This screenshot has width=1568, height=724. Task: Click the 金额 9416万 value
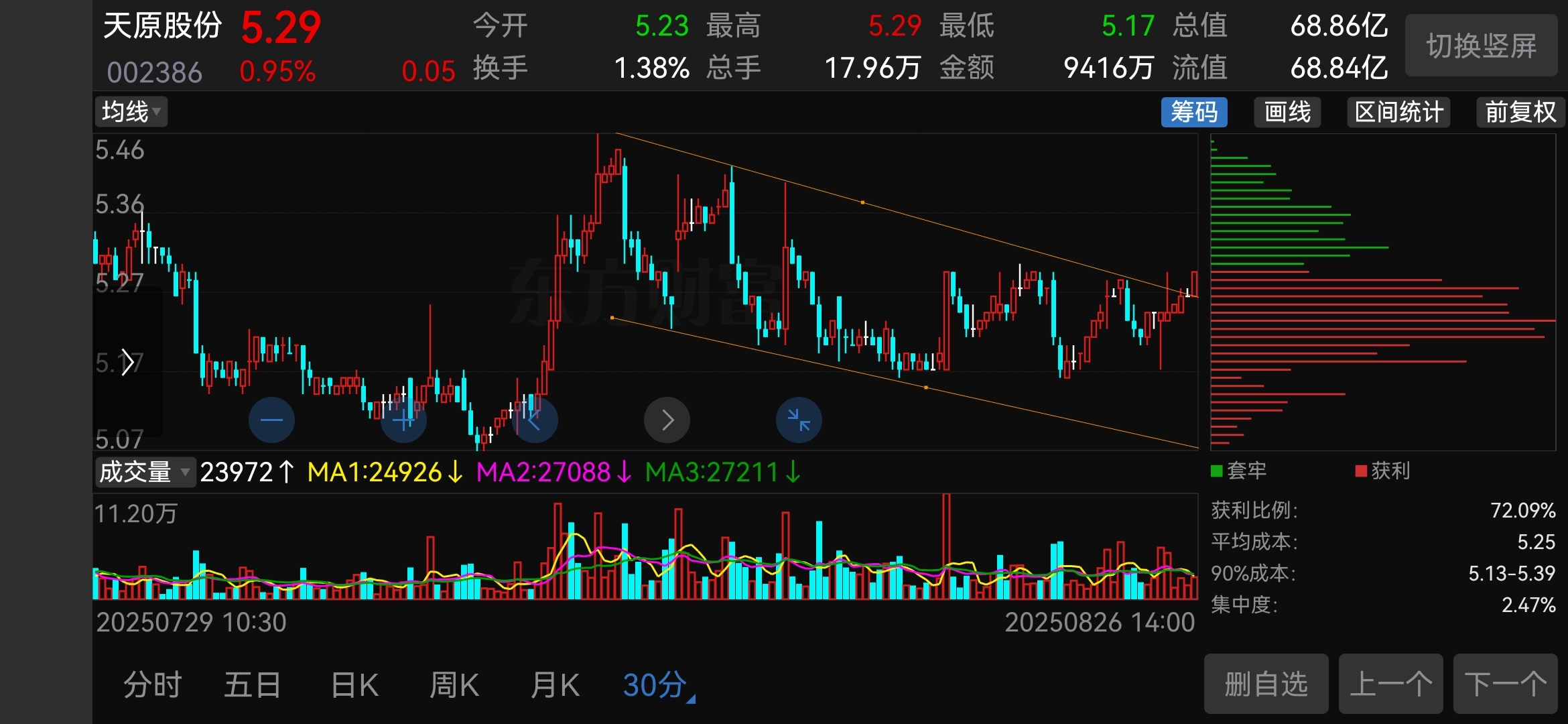[1108, 68]
